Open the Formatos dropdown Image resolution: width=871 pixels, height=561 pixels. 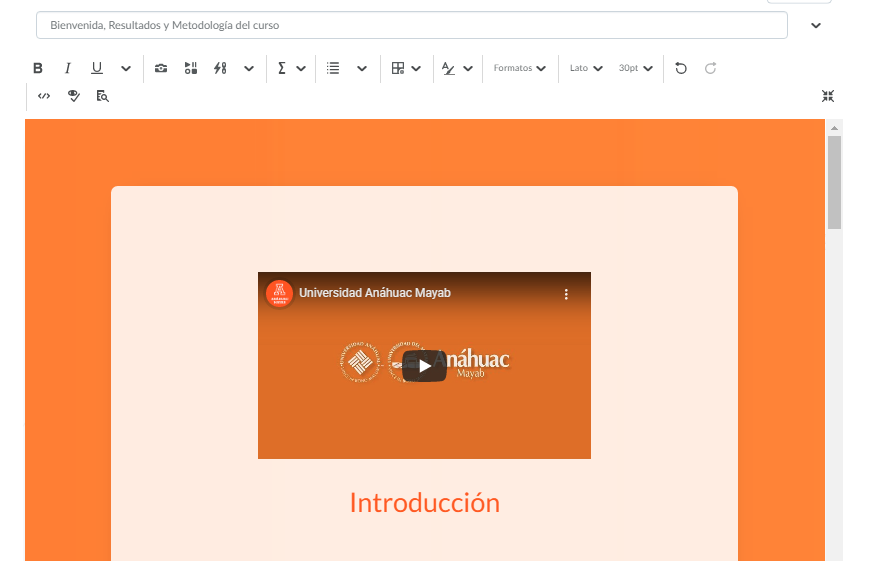tap(519, 68)
